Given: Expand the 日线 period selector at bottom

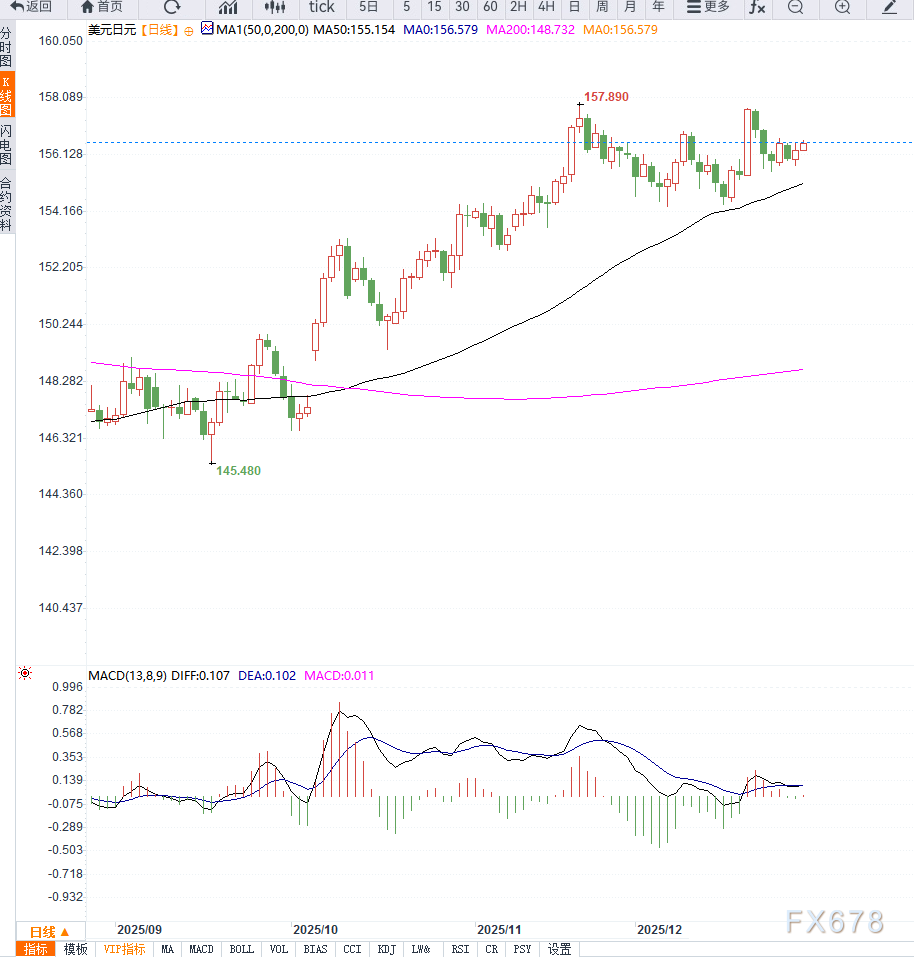Looking at the screenshot, I should 50,931.
